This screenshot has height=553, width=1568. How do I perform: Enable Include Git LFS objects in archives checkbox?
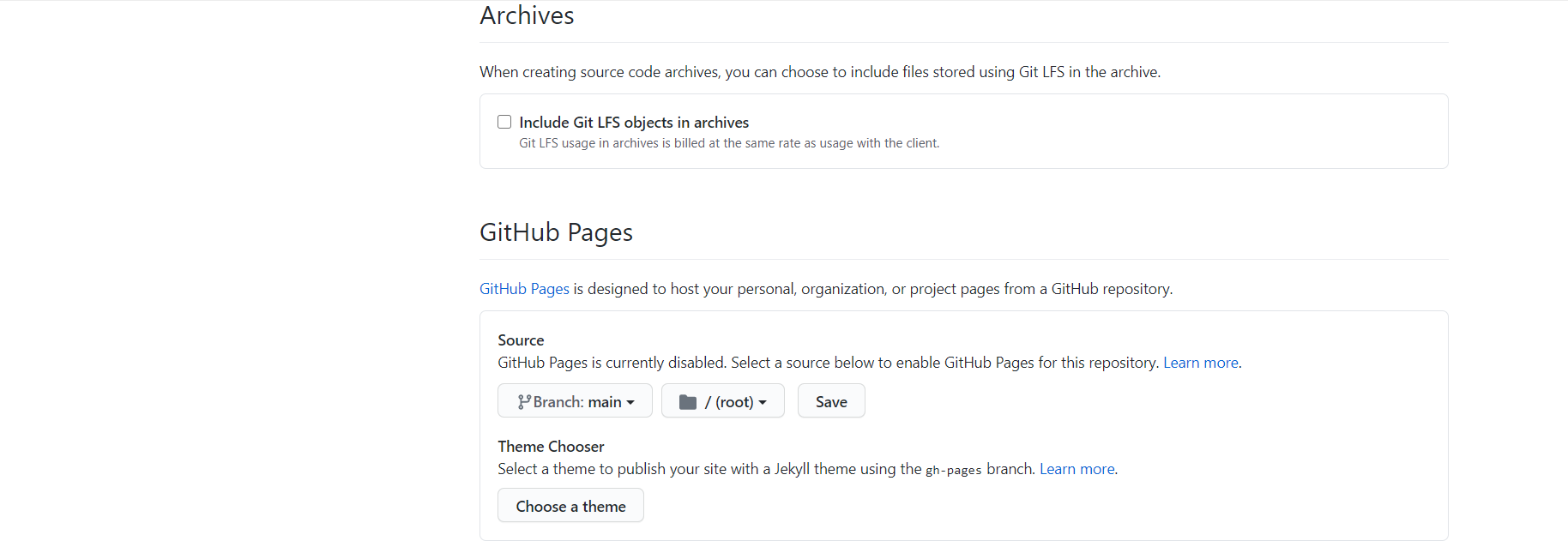tap(504, 122)
